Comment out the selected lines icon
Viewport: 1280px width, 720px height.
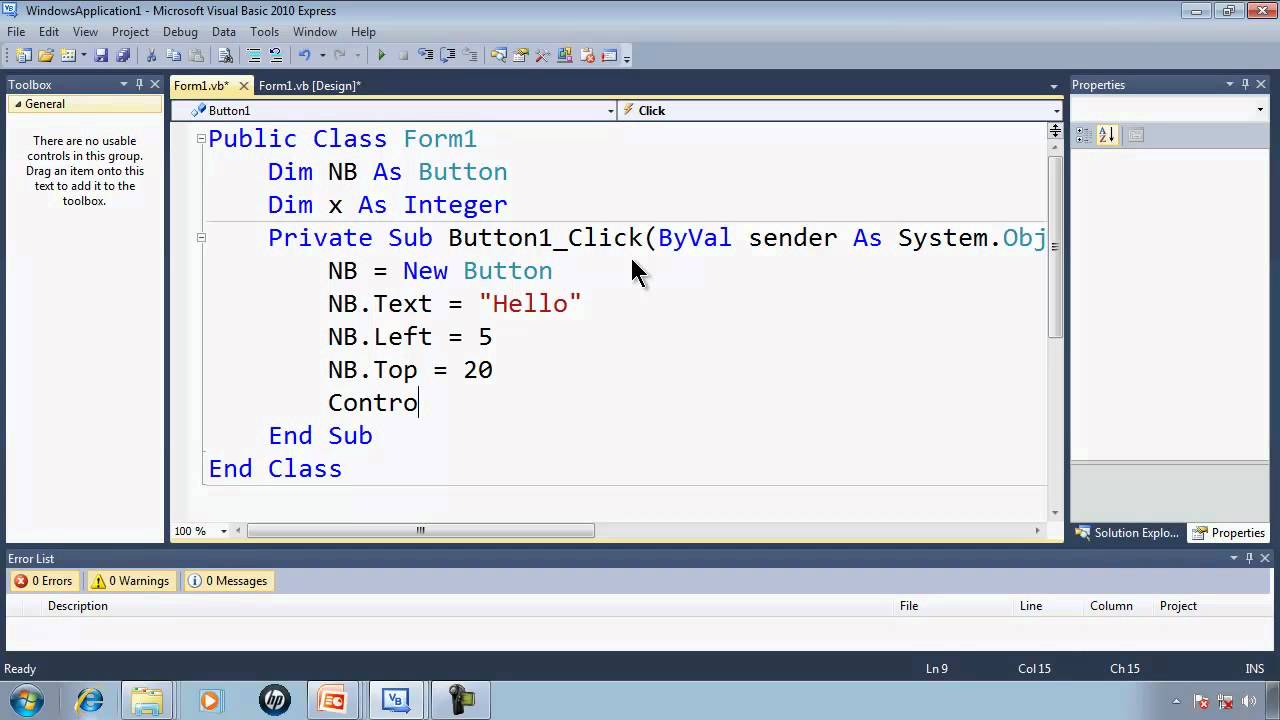tap(254, 56)
